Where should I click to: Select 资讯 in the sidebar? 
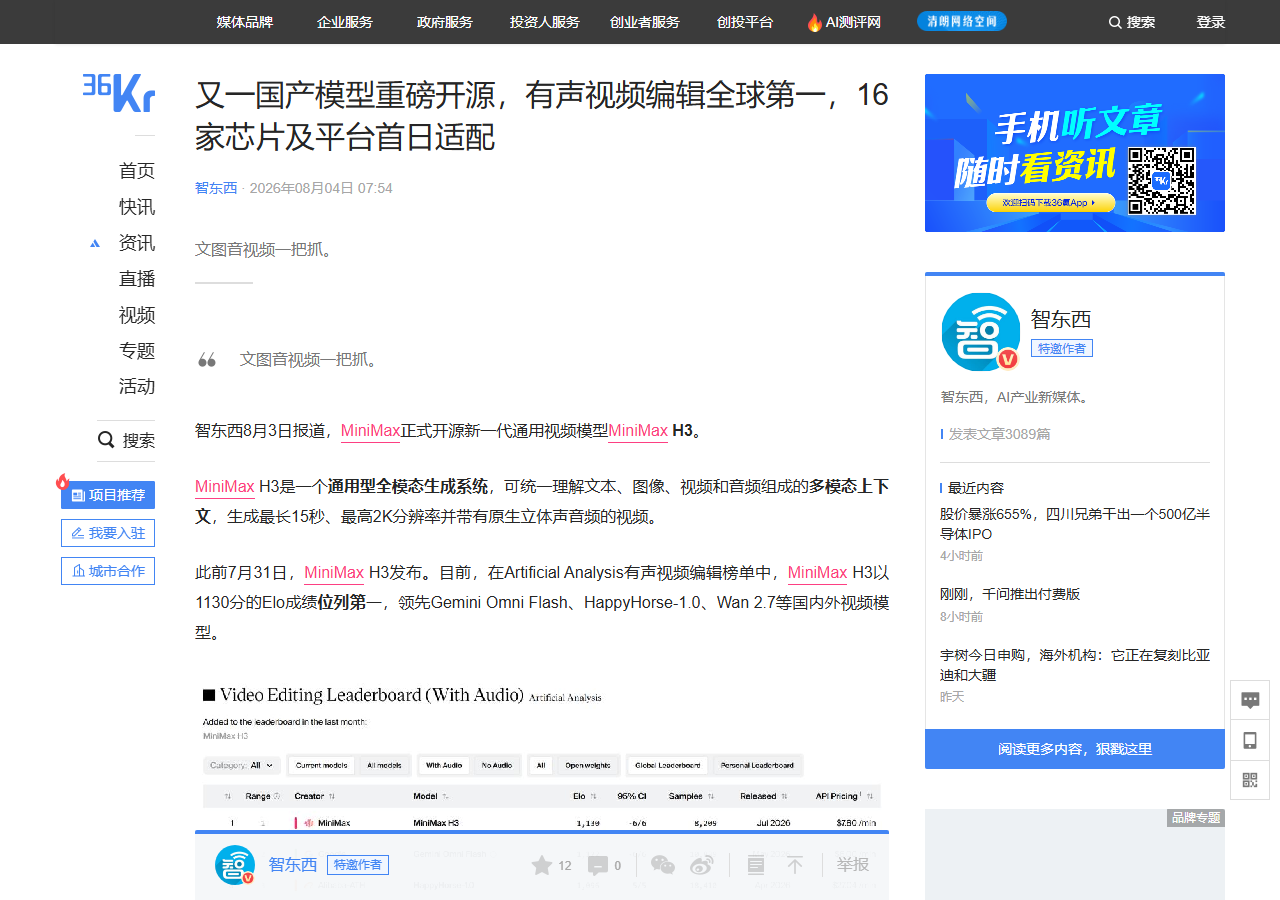tap(137, 243)
